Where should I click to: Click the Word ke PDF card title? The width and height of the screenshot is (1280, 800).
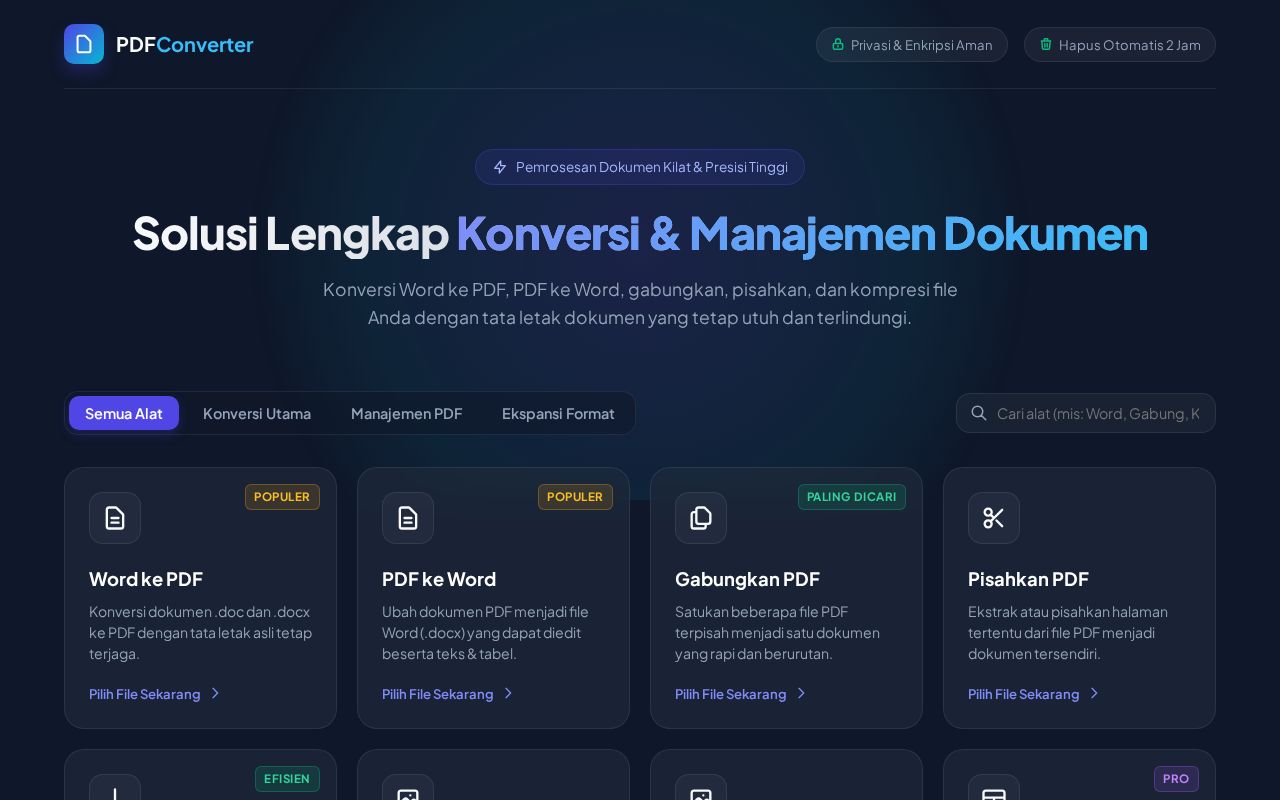(x=146, y=579)
